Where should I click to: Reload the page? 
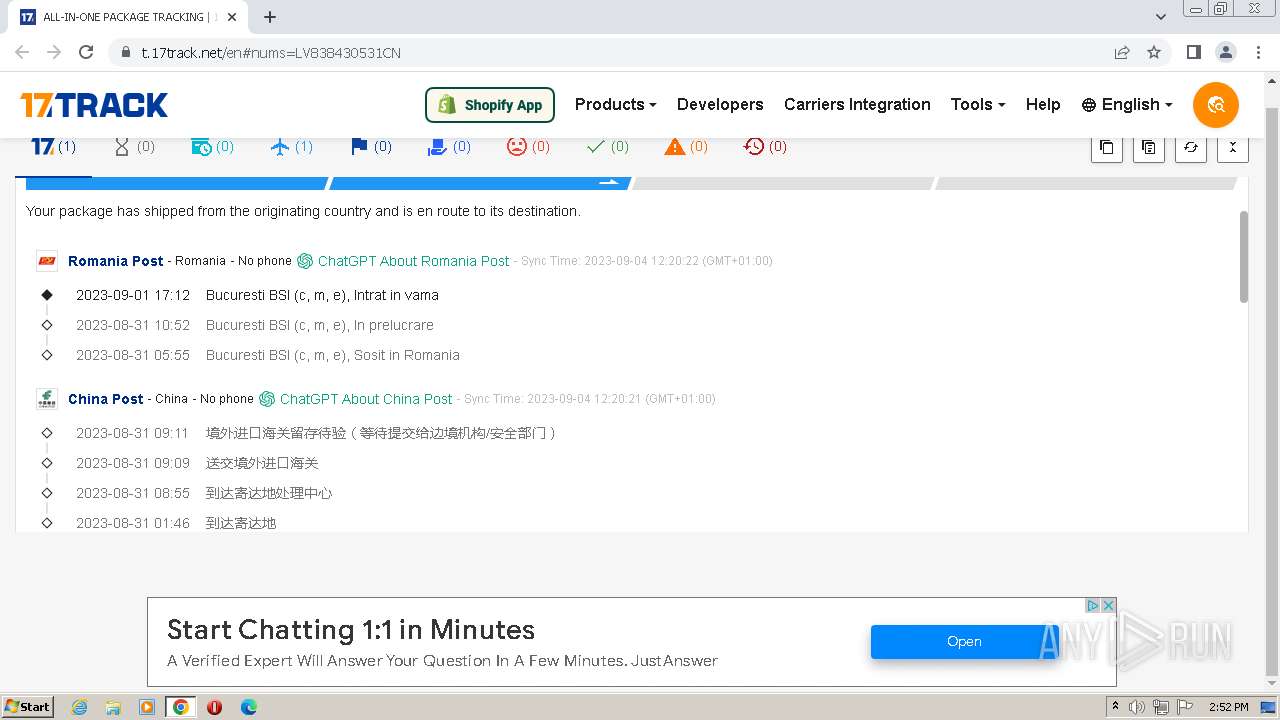tap(86, 53)
